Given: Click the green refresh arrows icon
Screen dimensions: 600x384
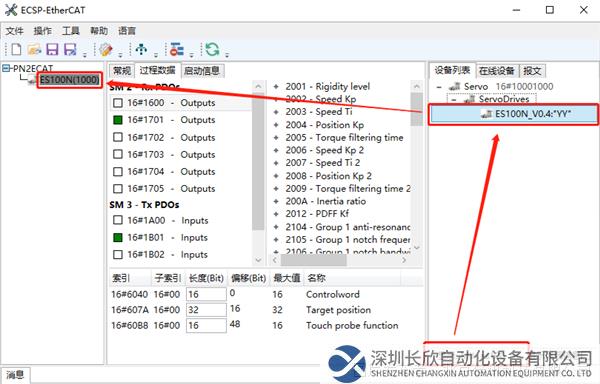Looking at the screenshot, I should tap(212, 50).
